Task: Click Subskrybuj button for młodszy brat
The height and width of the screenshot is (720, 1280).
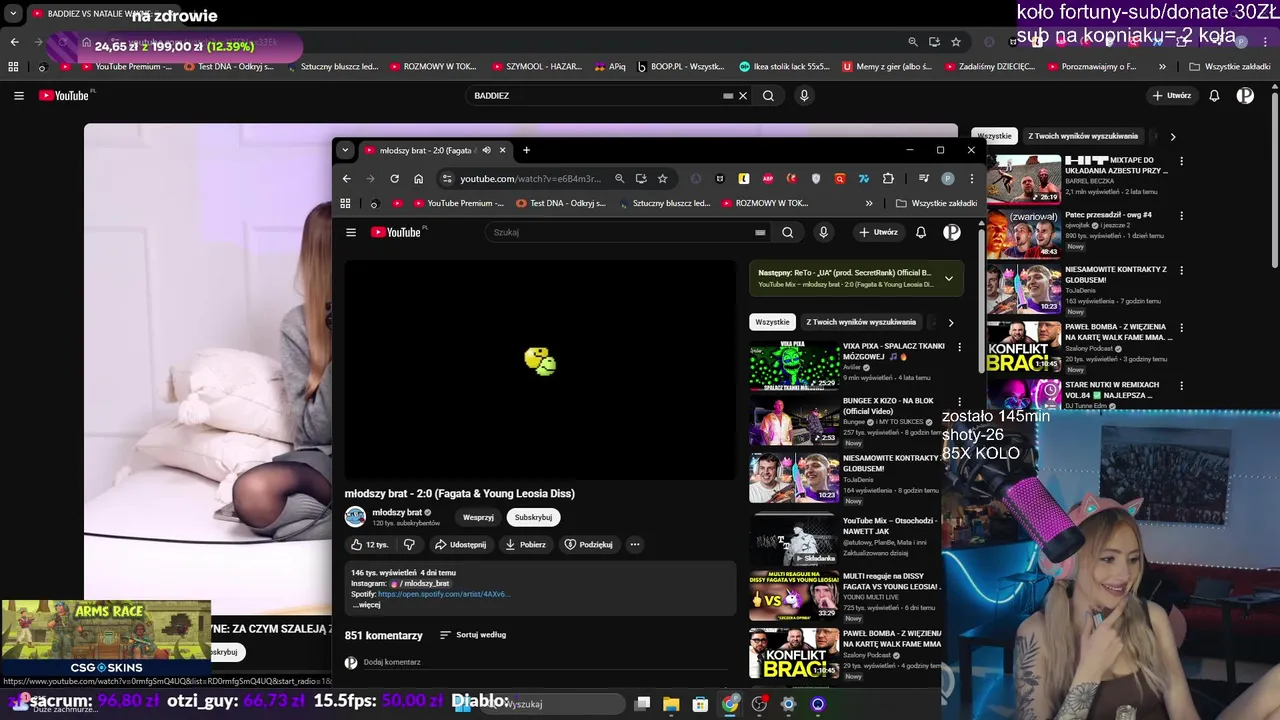Action: coord(533,517)
